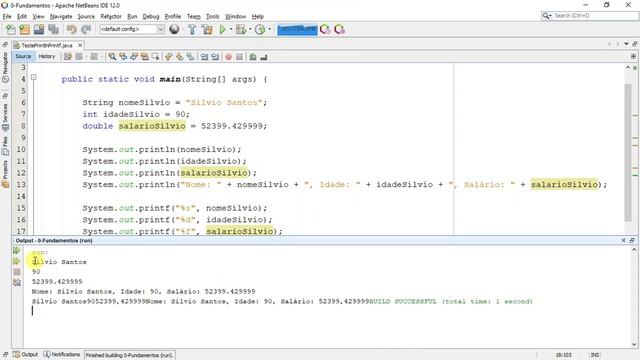Open the Run menu
Viewport: 640px width, 360px height.
132,16
